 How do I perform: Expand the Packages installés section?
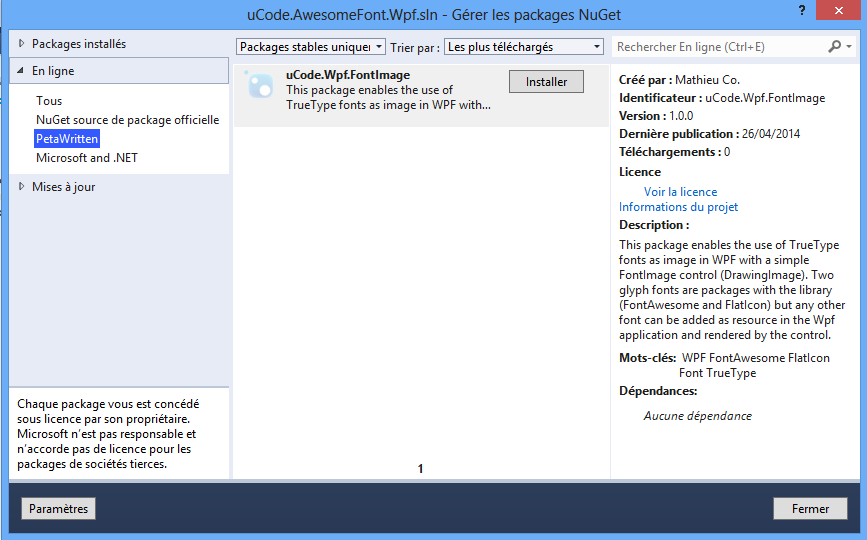coord(22,43)
